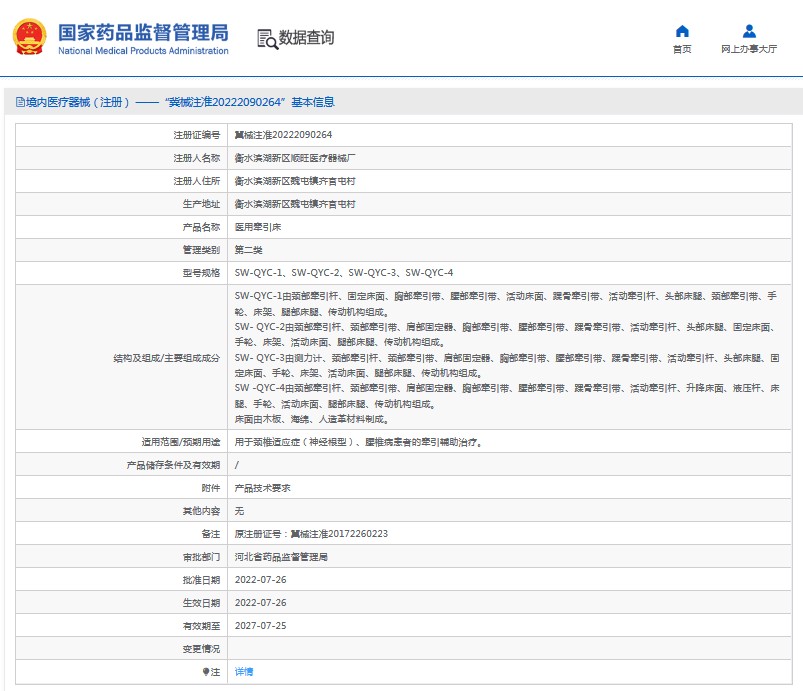Click the 附件 row label
This screenshot has height=691, width=803.
point(210,488)
